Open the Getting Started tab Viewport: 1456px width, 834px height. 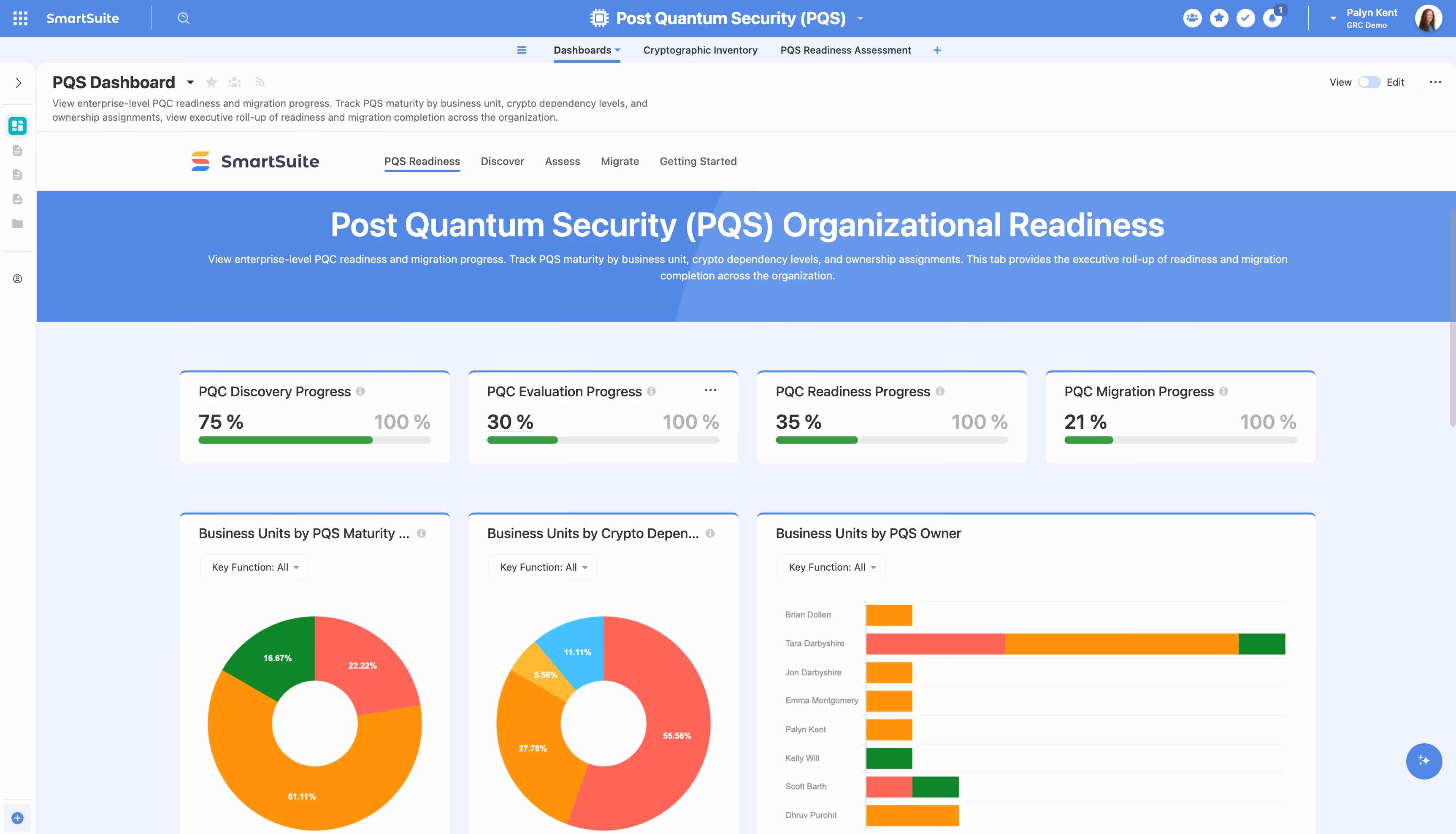click(x=698, y=162)
